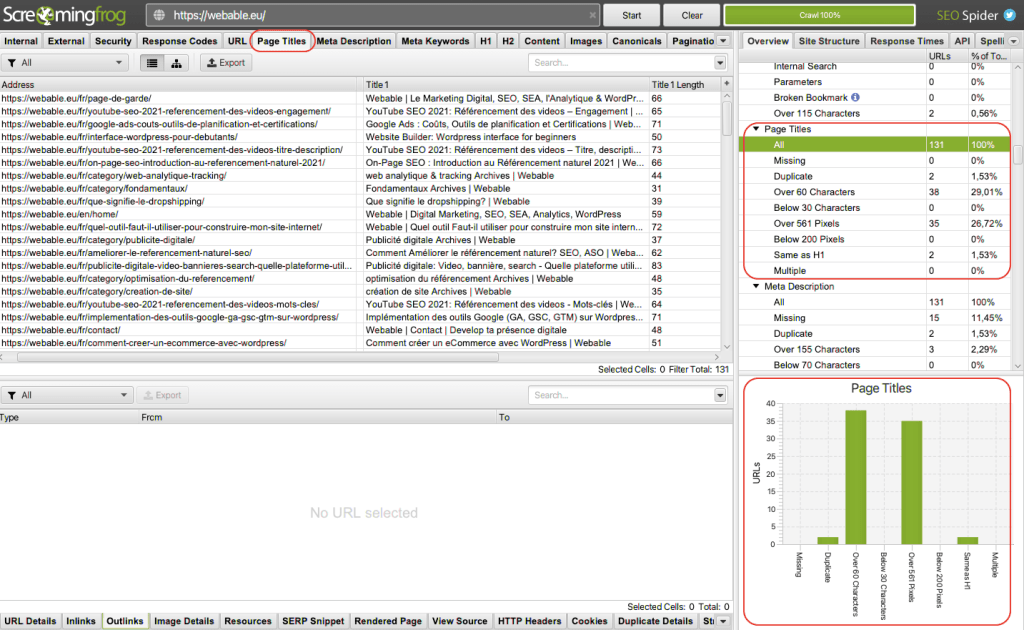Select the webable.eu/fr/contact/ row

(360, 330)
